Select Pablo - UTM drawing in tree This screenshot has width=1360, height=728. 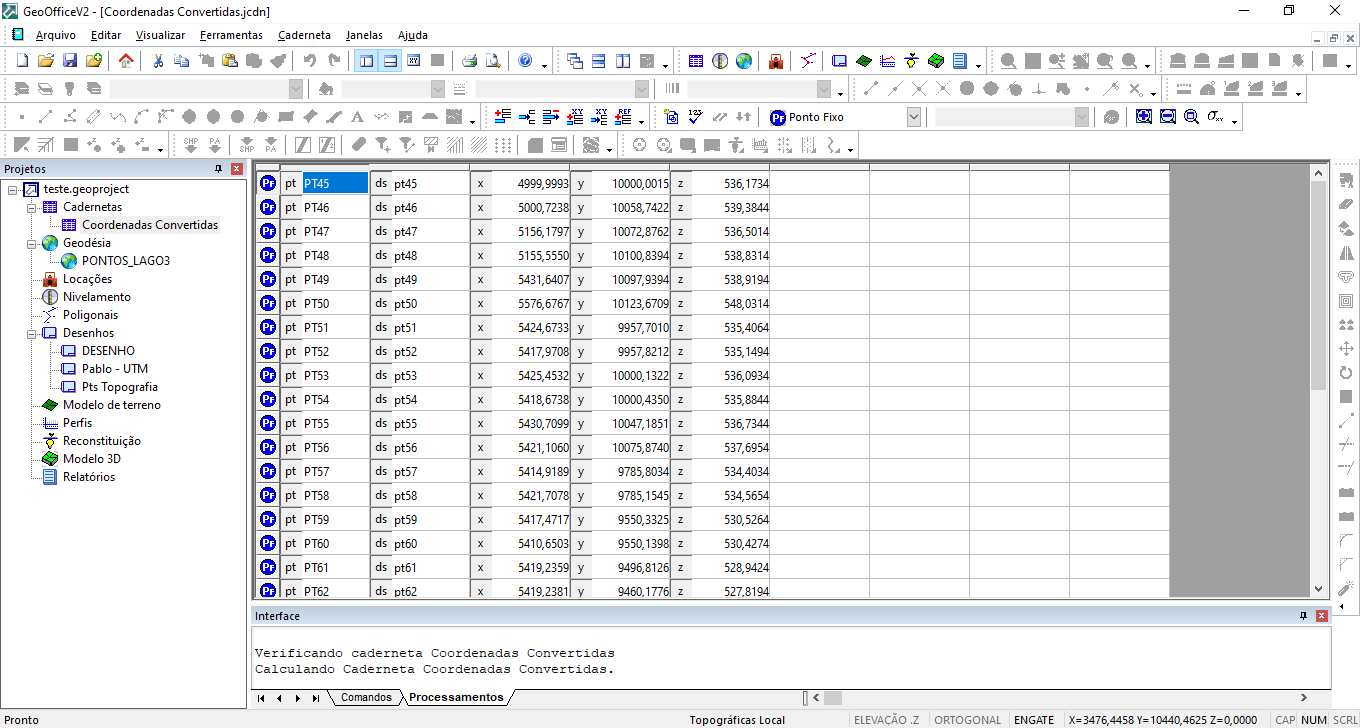pyautogui.click(x=114, y=369)
